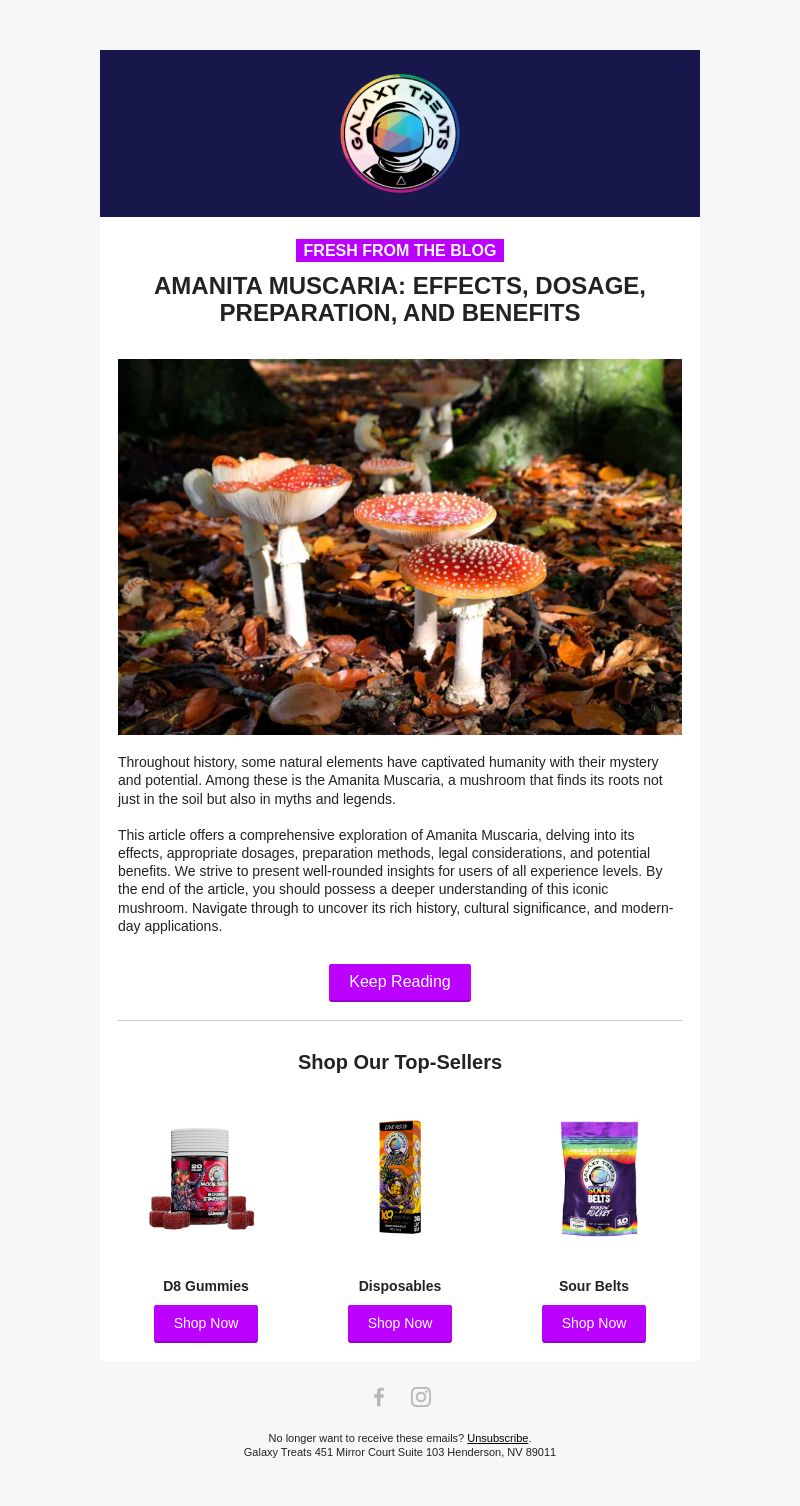Viewport: 800px width, 1506px height.
Task: Open the Instagram icon in footer
Action: tap(421, 1397)
